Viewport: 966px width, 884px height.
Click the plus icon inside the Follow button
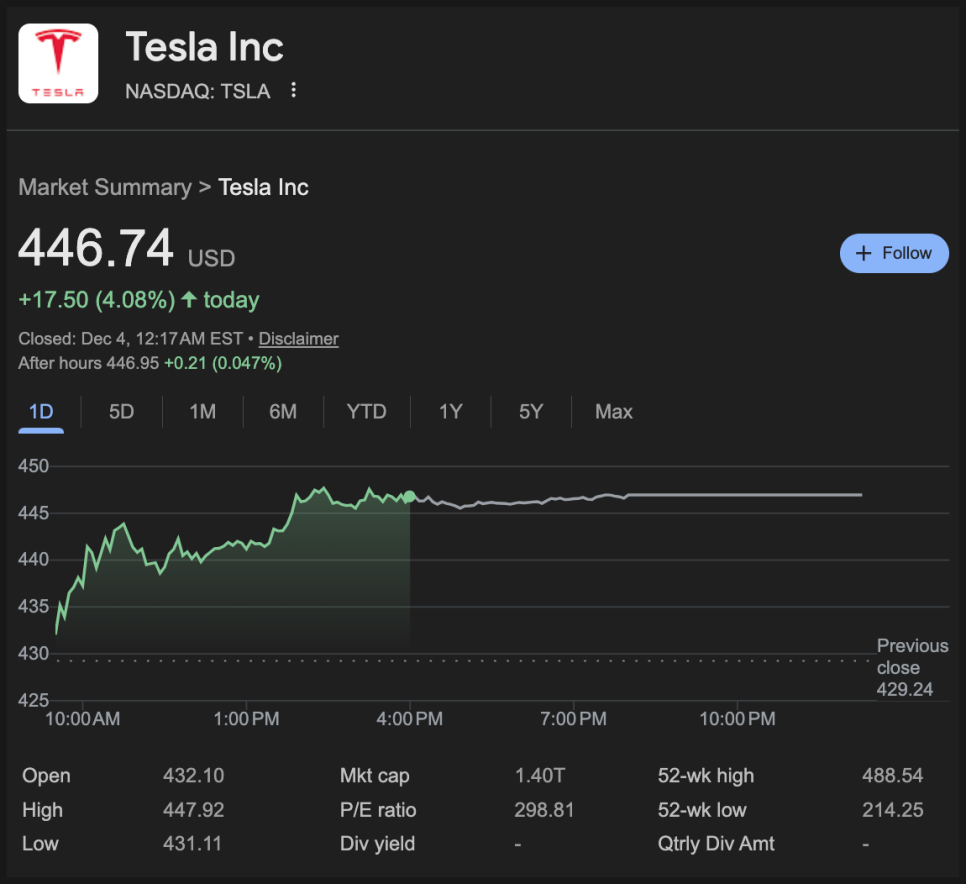[864, 254]
